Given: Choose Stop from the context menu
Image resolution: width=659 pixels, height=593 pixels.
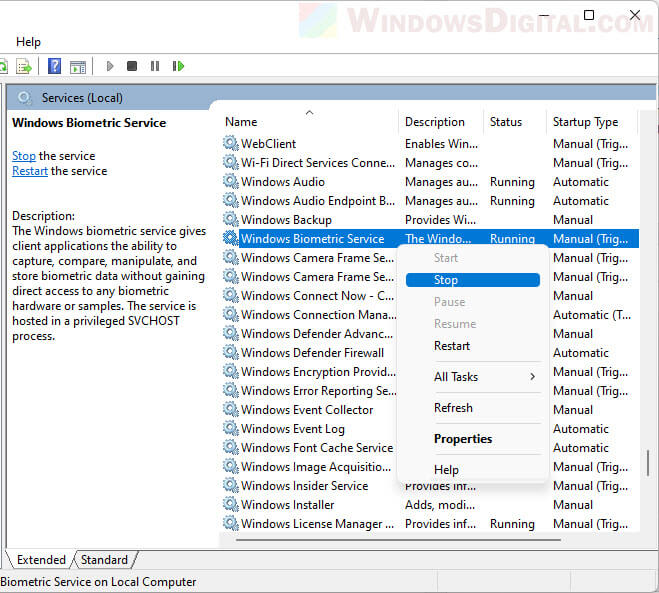Looking at the screenshot, I should (x=472, y=280).
